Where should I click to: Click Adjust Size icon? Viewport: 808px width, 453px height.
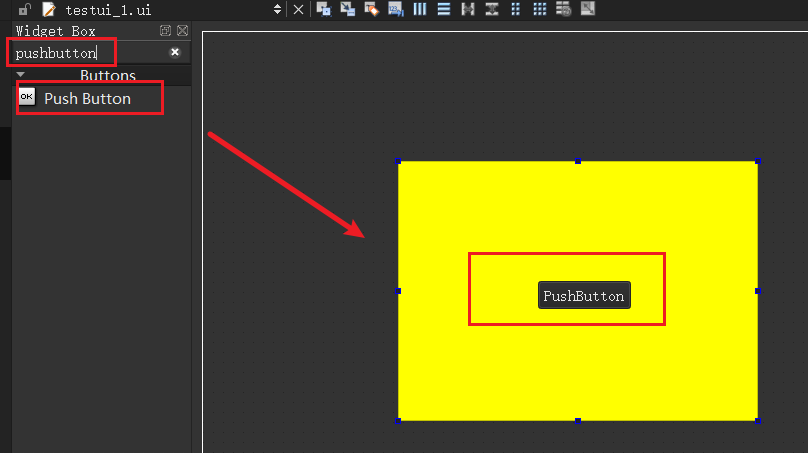588,9
